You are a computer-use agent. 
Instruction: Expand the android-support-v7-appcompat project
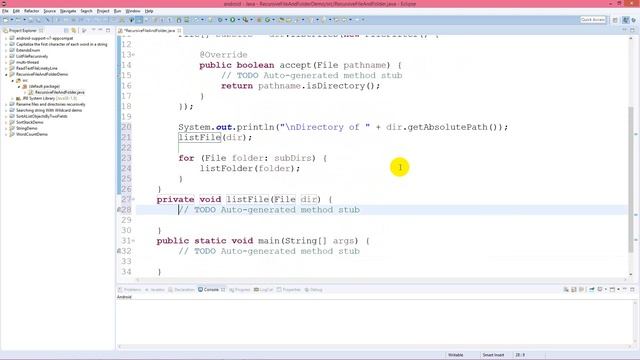coord(6,38)
